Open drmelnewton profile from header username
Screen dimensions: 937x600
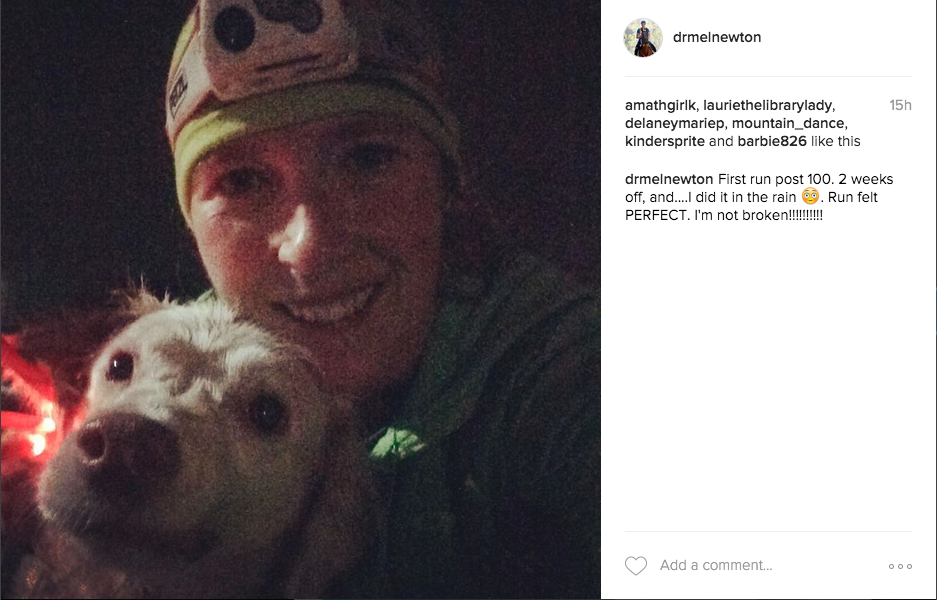click(716, 37)
